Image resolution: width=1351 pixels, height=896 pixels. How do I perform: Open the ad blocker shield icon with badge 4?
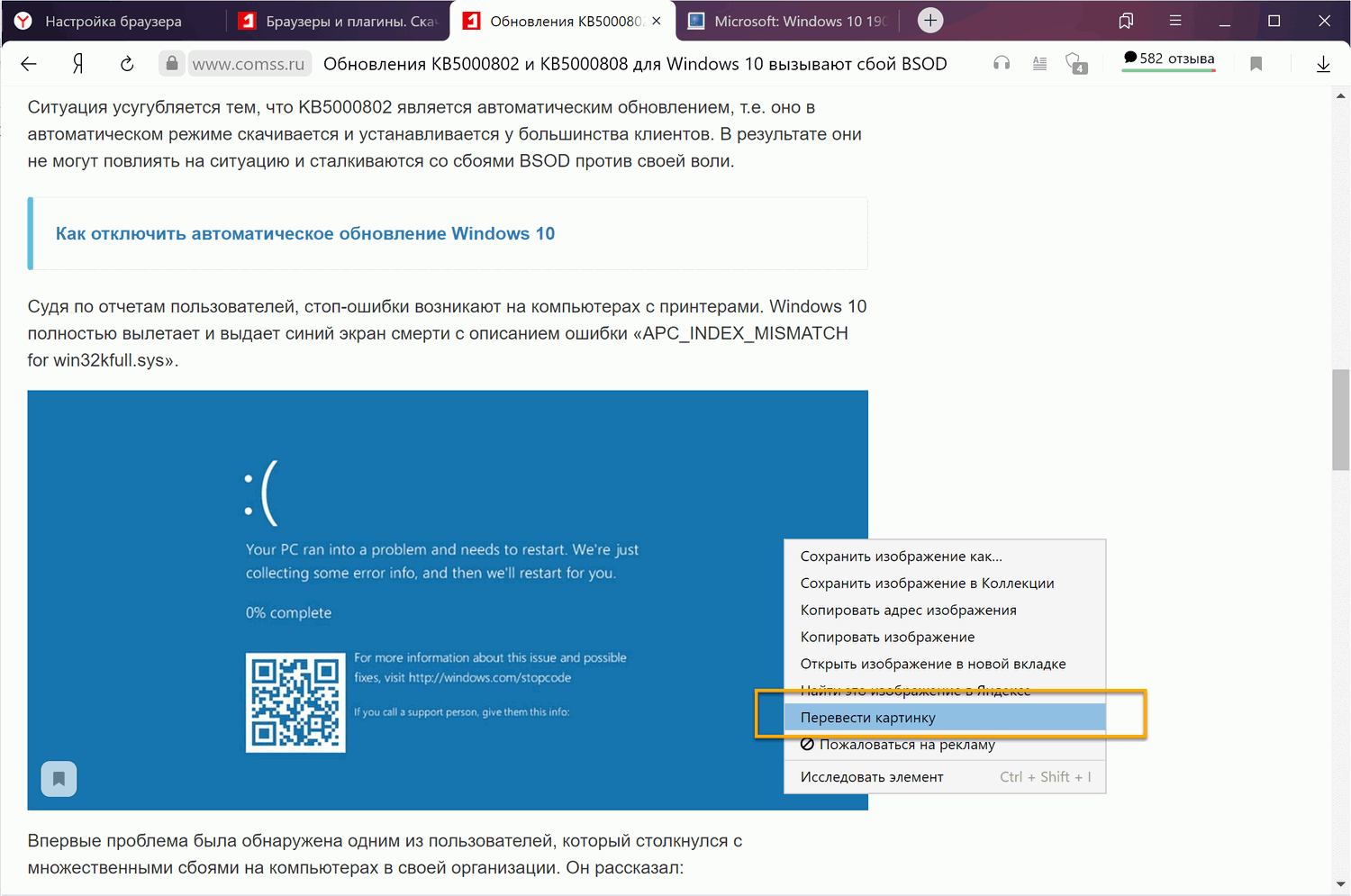tap(1076, 64)
